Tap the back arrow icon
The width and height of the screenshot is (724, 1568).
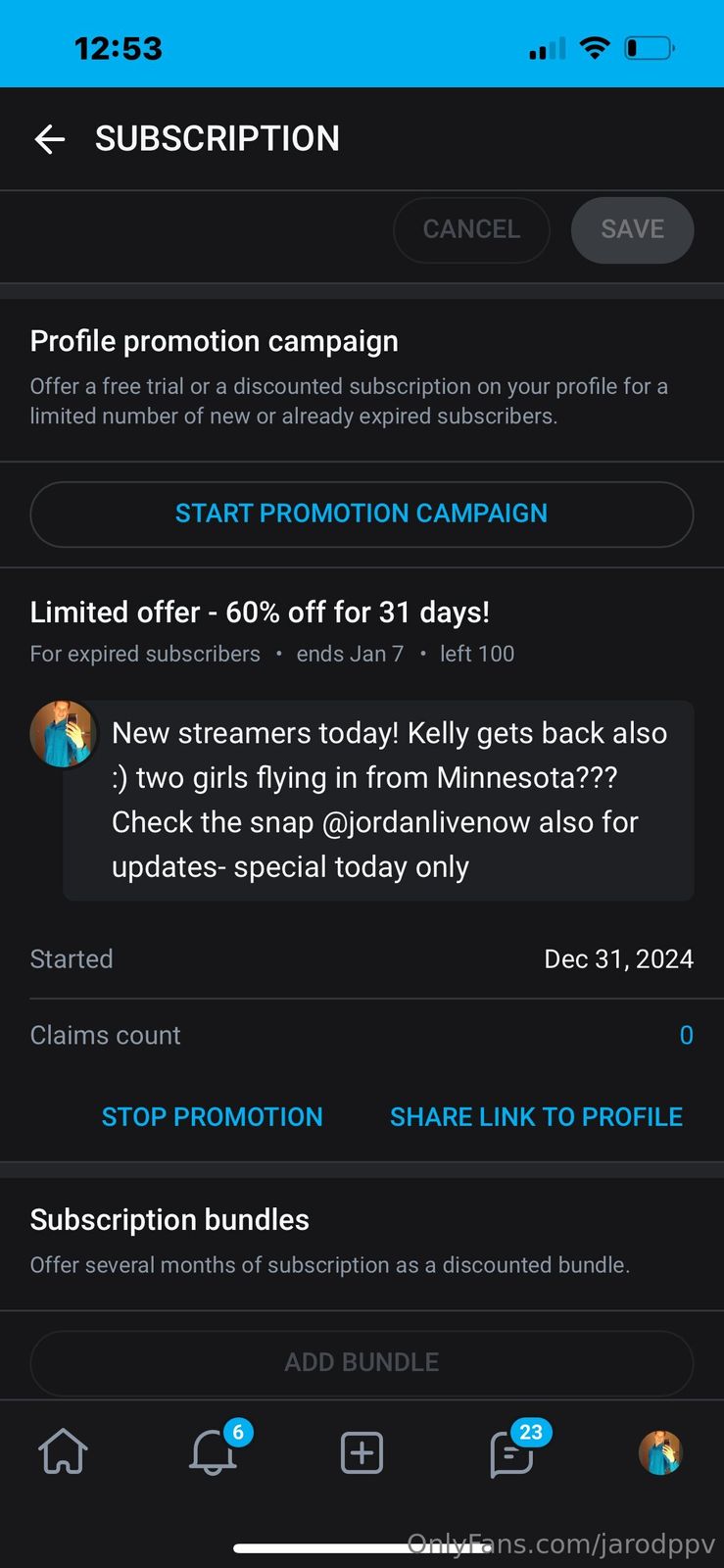(50, 139)
